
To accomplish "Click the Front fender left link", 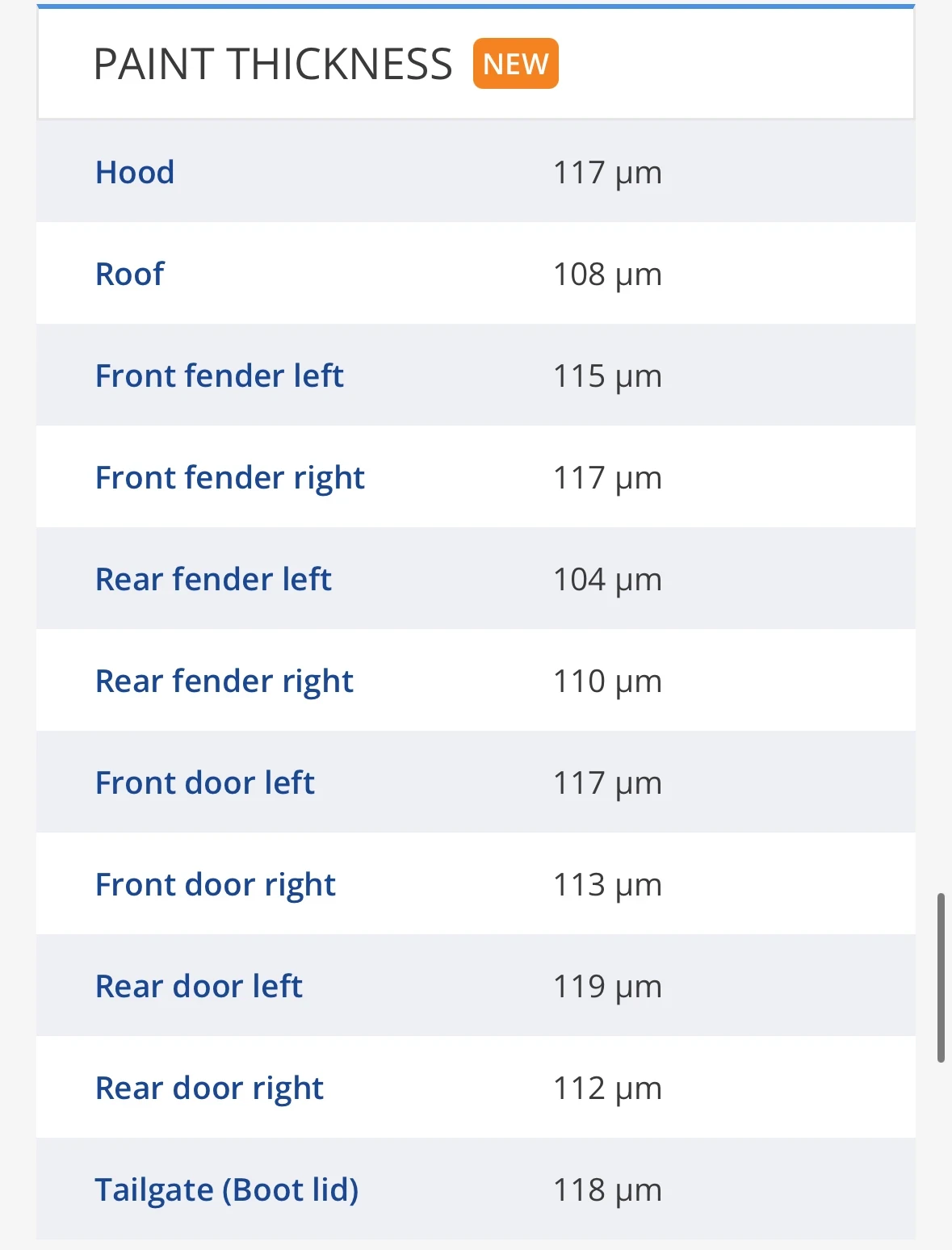I will (220, 375).
